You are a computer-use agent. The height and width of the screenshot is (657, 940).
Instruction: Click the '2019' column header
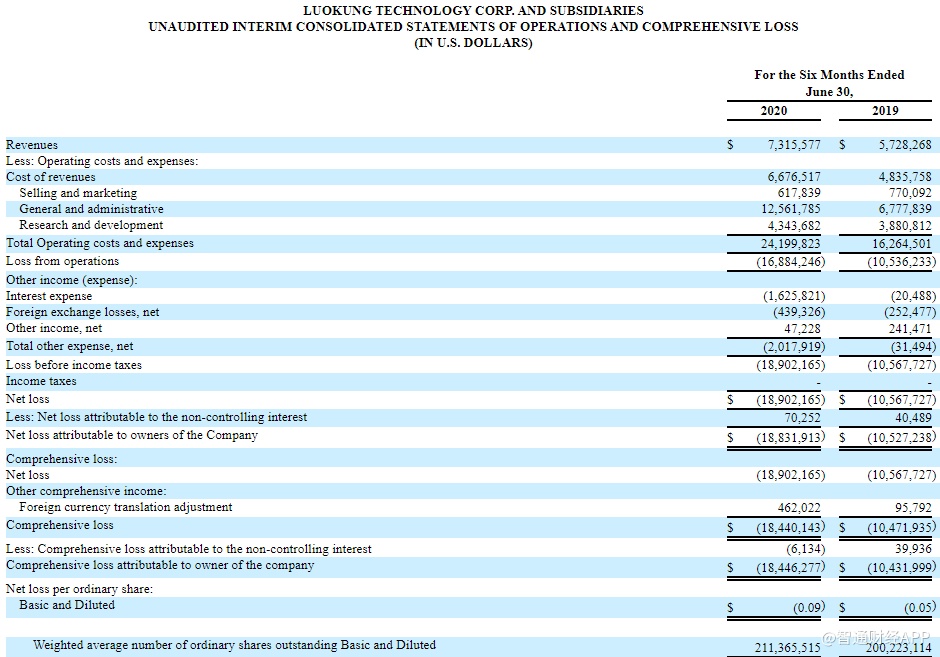885,111
